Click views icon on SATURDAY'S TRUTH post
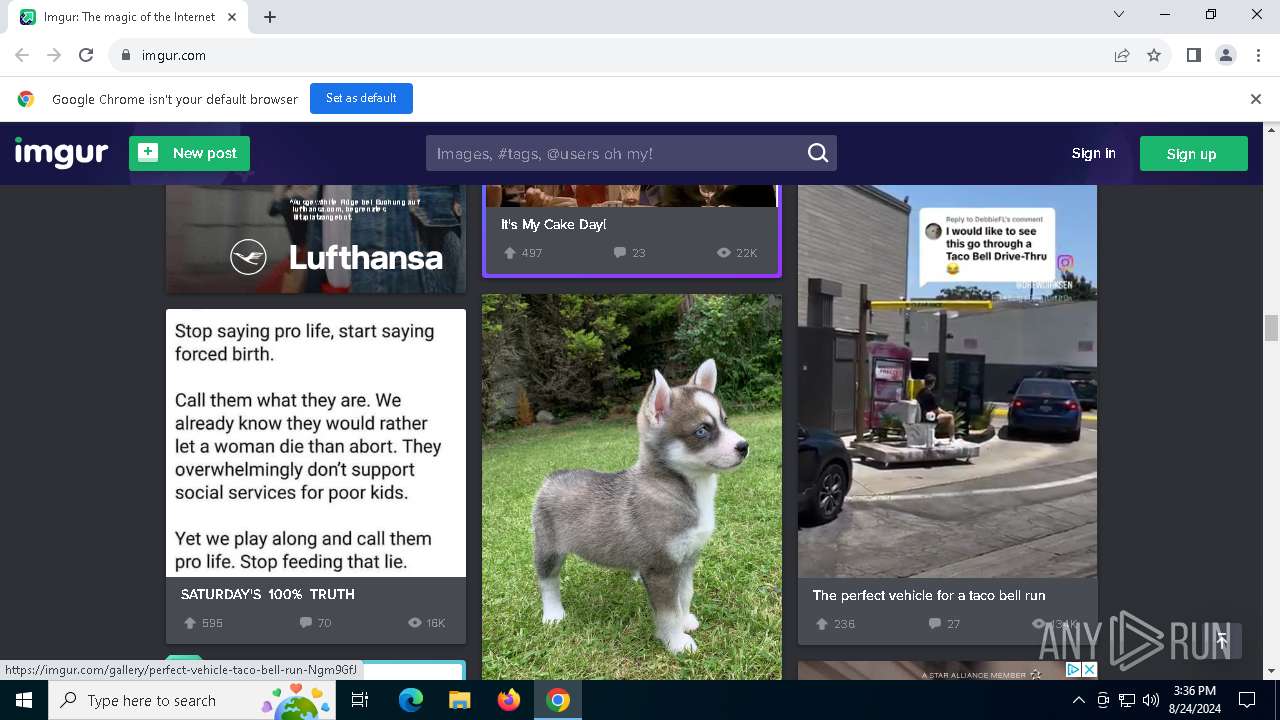1280x720 pixels. (x=415, y=623)
